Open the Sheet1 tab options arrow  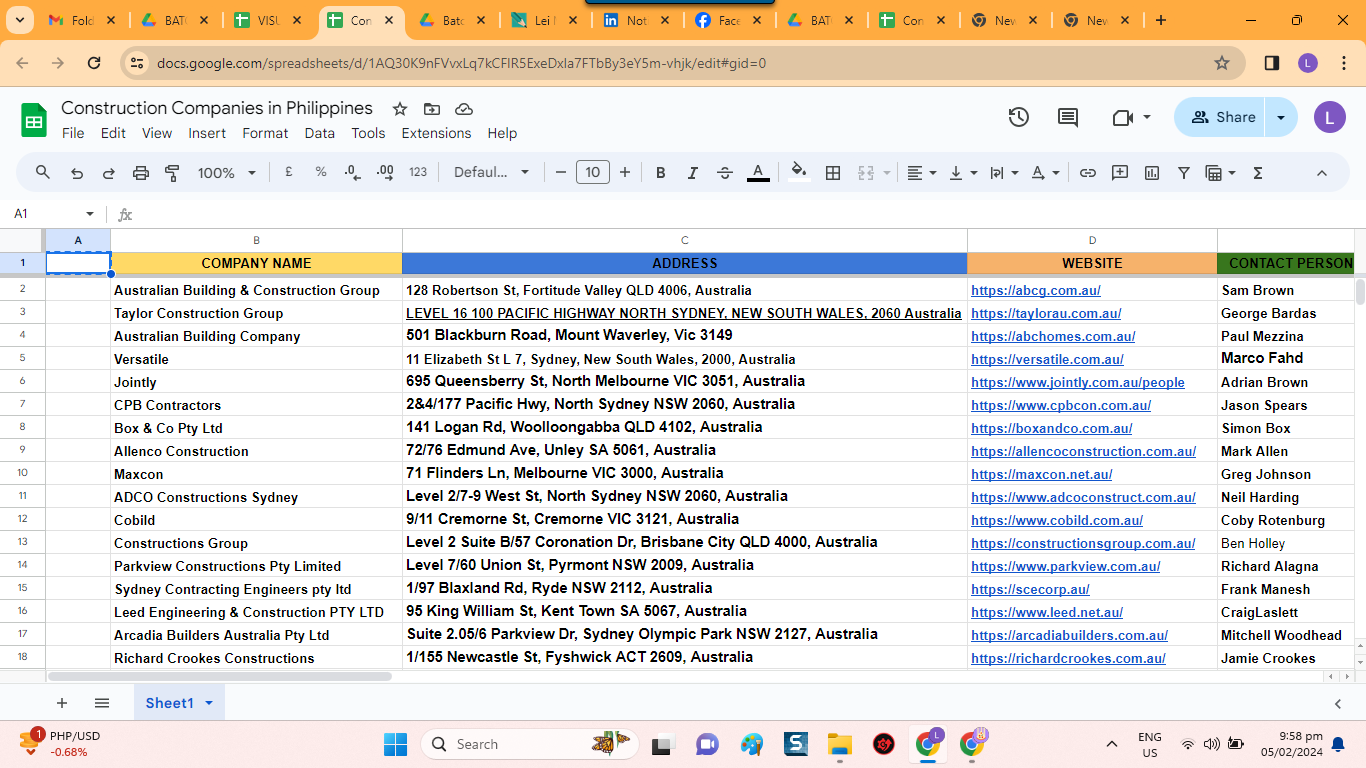coord(209,703)
